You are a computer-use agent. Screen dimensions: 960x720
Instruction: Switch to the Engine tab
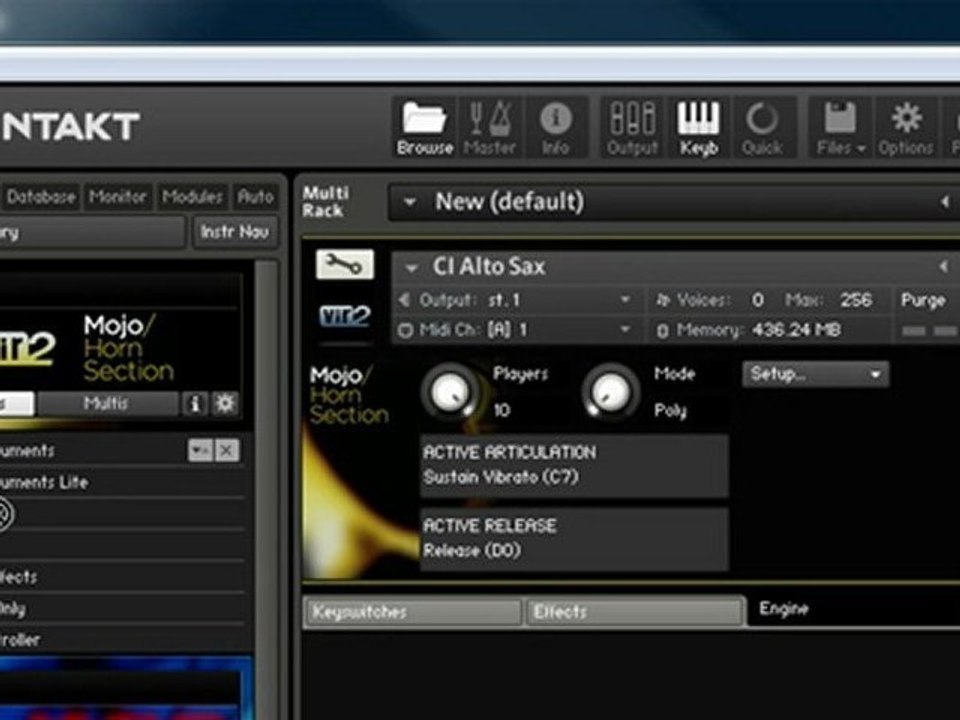point(784,608)
